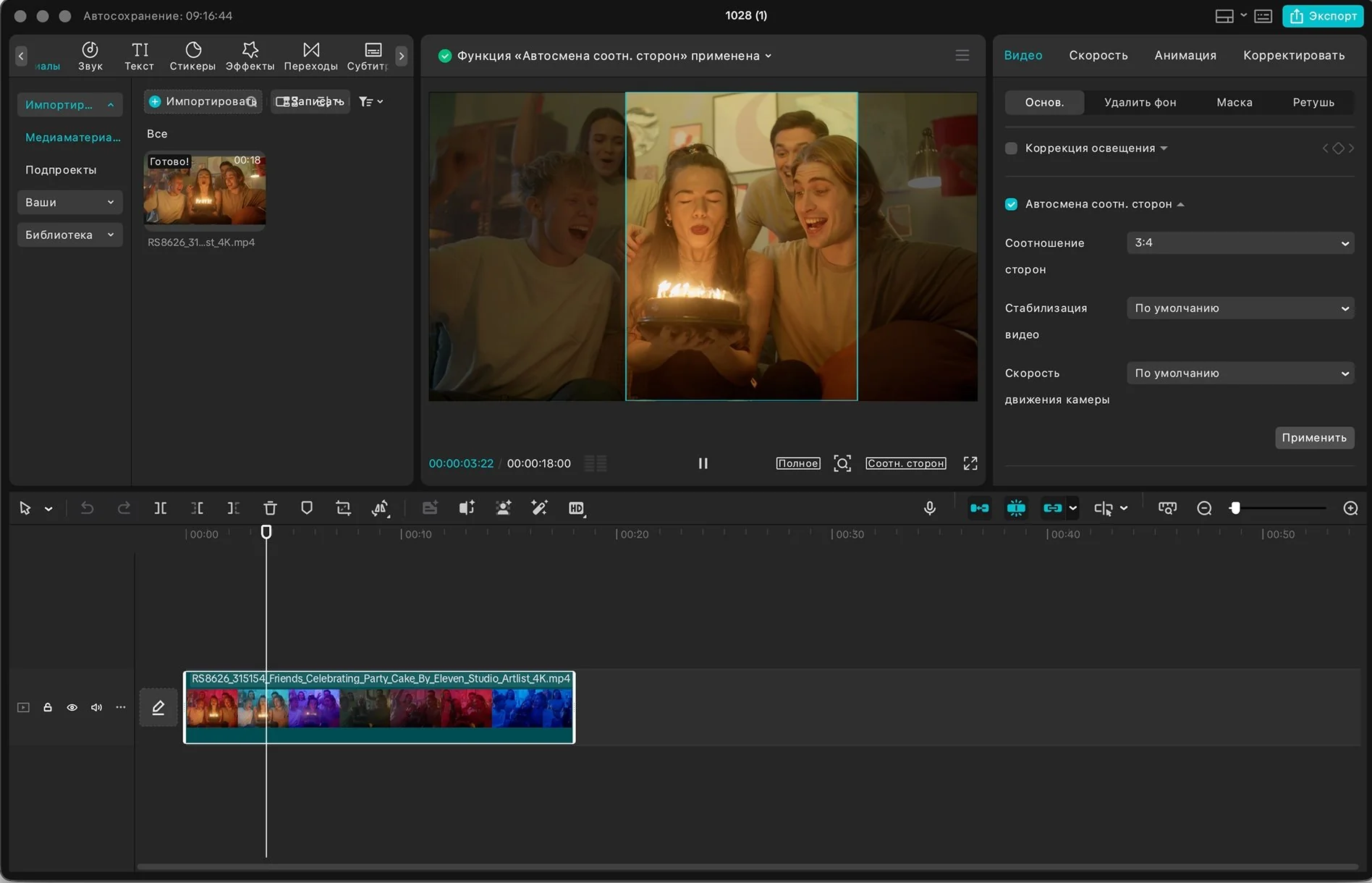This screenshot has height=883, width=1372.
Task: Delete the selected clip with trash icon
Action: [x=270, y=508]
